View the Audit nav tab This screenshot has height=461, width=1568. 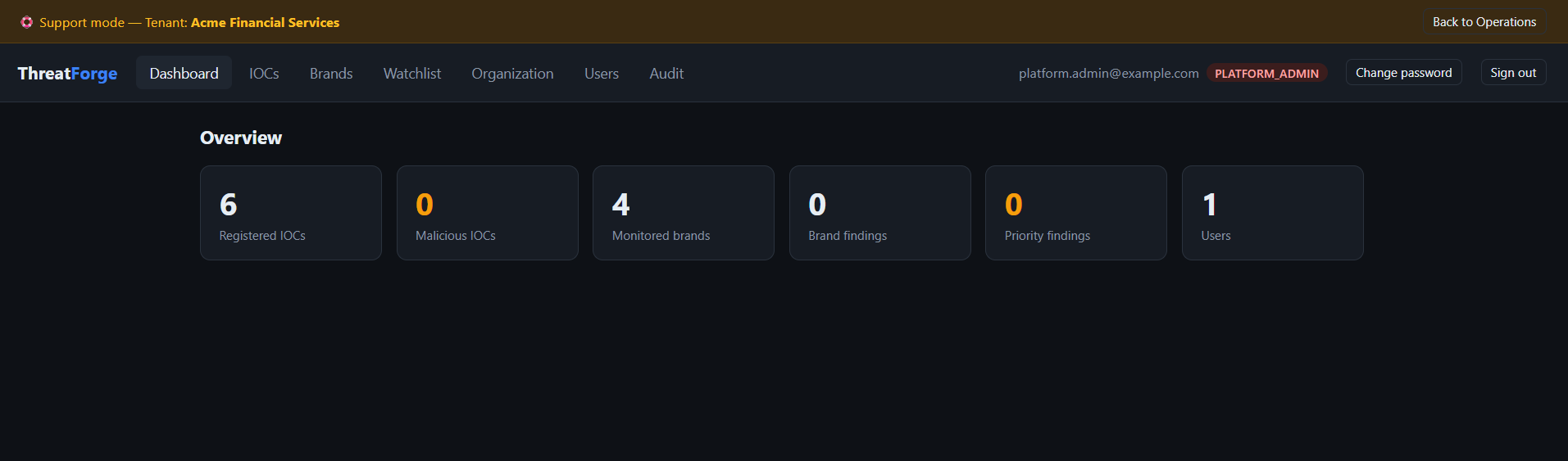point(666,73)
